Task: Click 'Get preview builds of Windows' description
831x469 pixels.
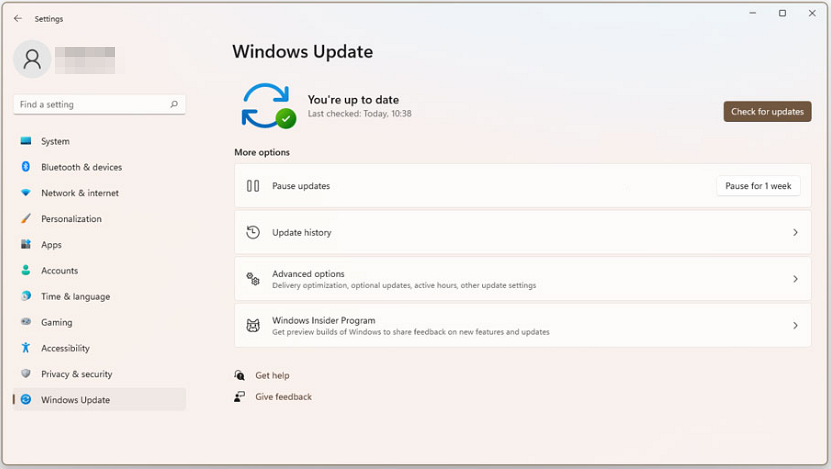Action: click(x=411, y=332)
